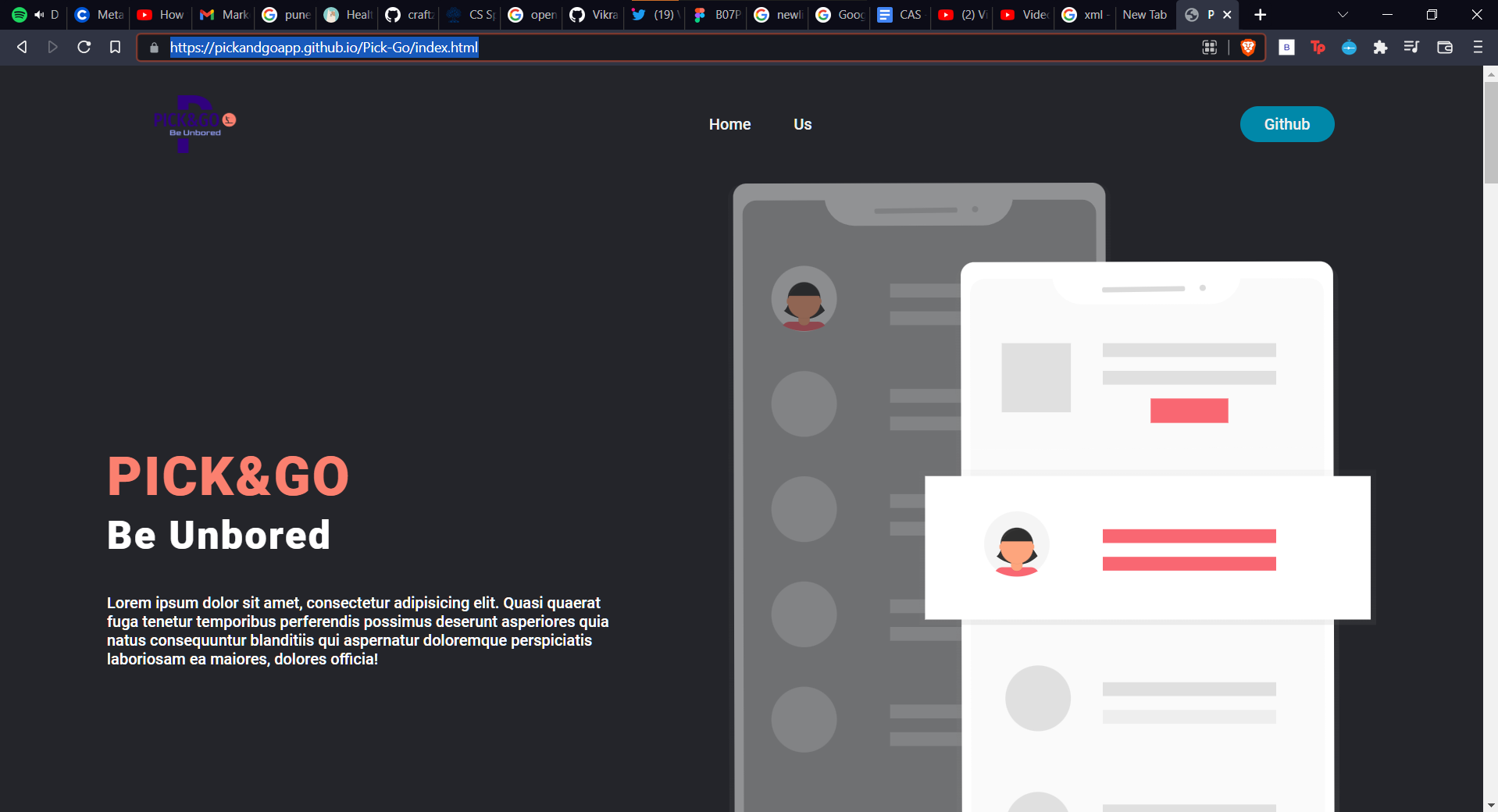Switch to the Spotify tab
The width and height of the screenshot is (1498, 812).
pyautogui.click(x=34, y=15)
